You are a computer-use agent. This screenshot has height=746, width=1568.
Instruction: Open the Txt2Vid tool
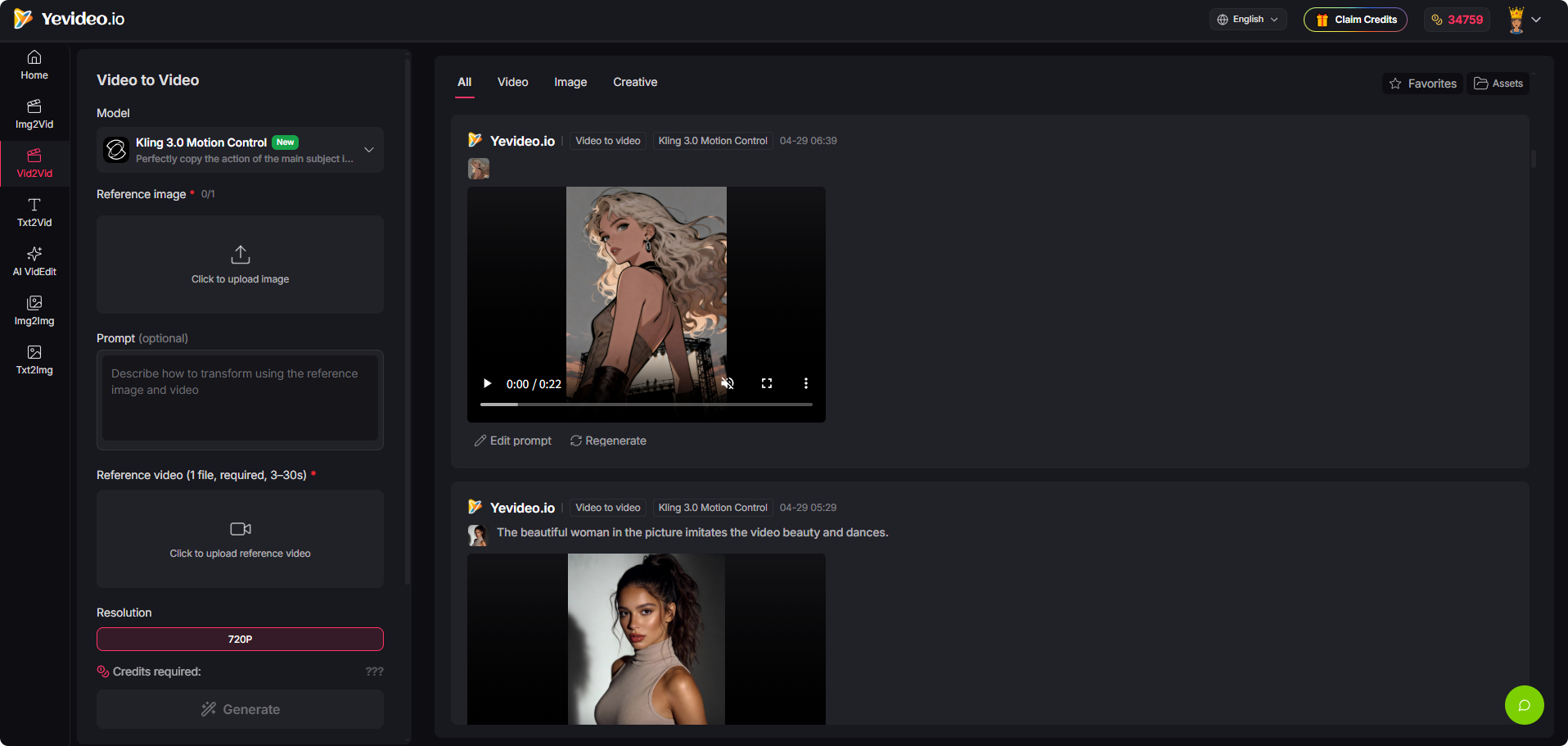click(x=34, y=213)
